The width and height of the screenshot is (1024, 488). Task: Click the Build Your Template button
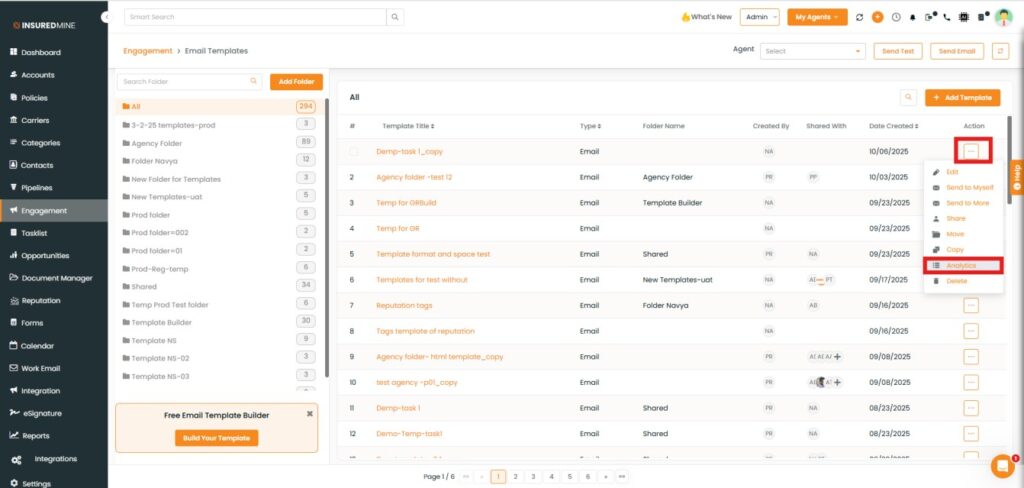[x=217, y=438]
